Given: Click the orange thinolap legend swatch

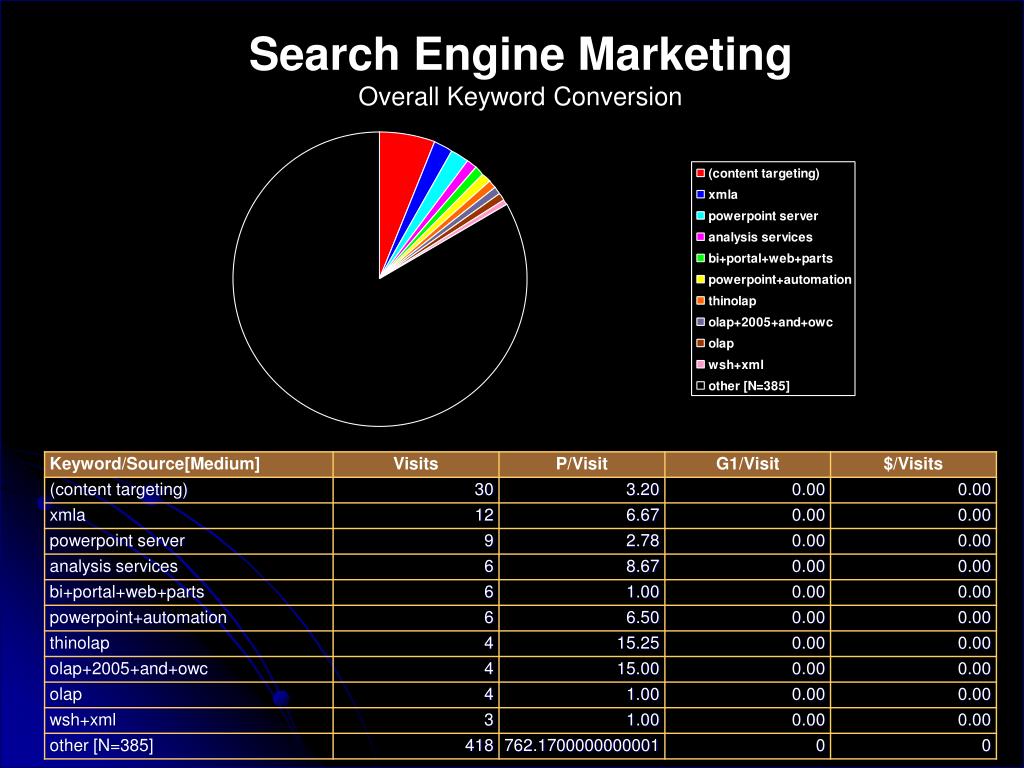Looking at the screenshot, I should [x=701, y=301].
